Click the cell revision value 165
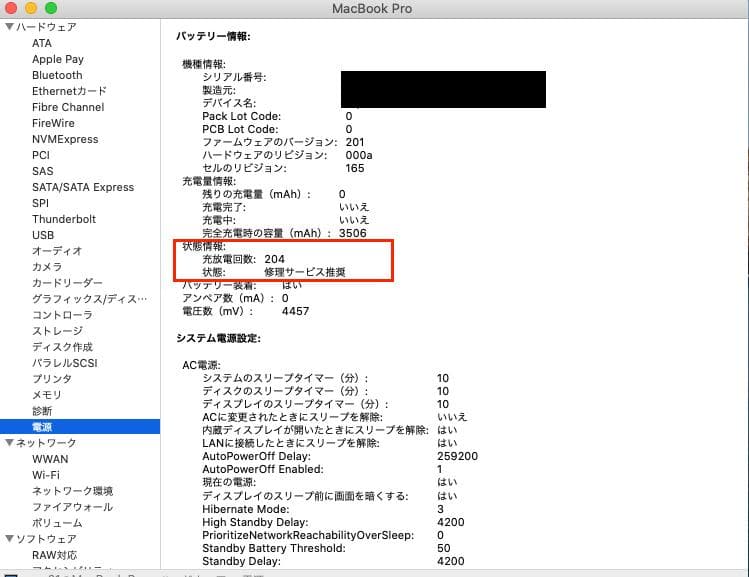 tap(354, 168)
